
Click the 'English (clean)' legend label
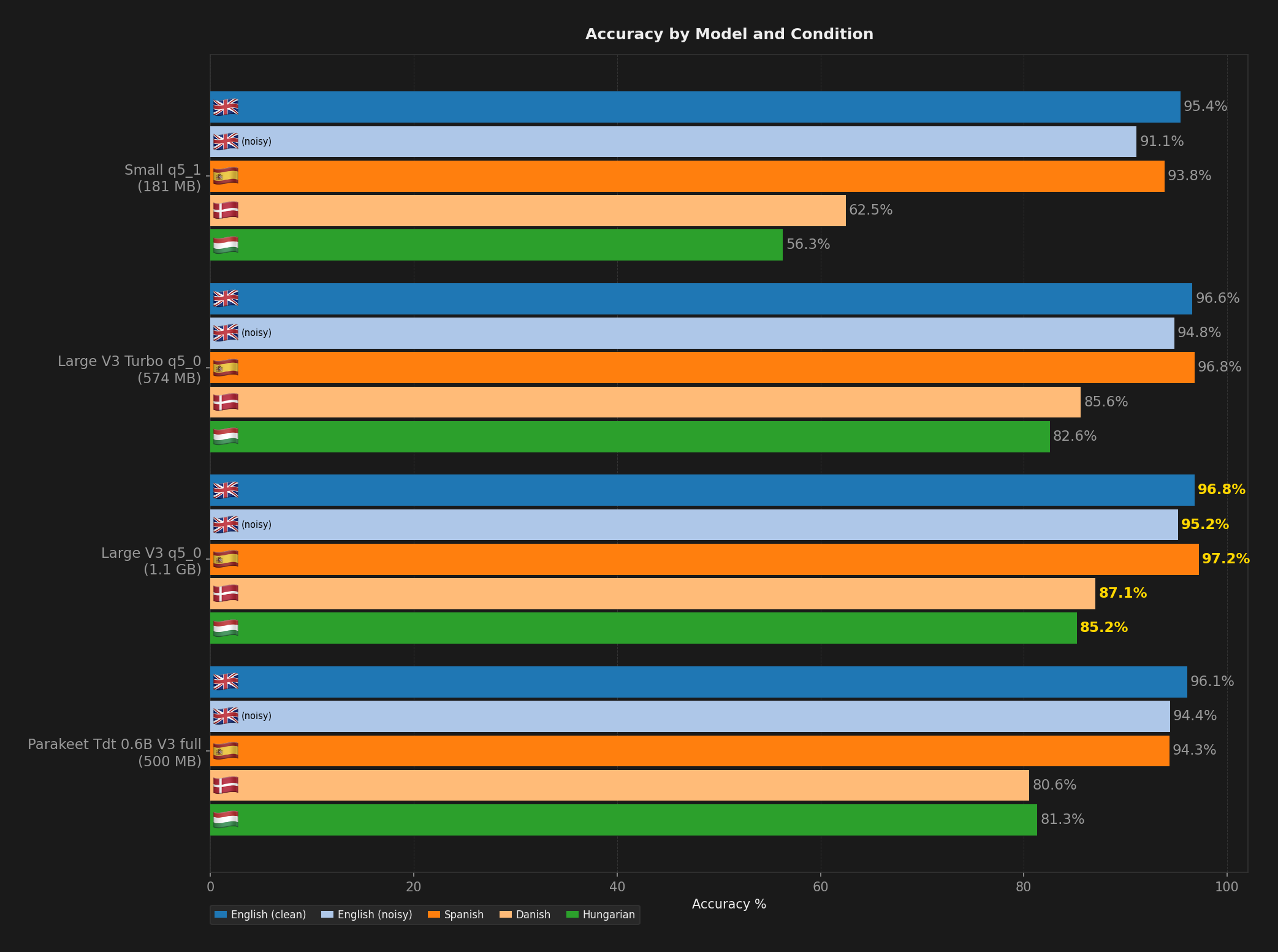(x=268, y=915)
